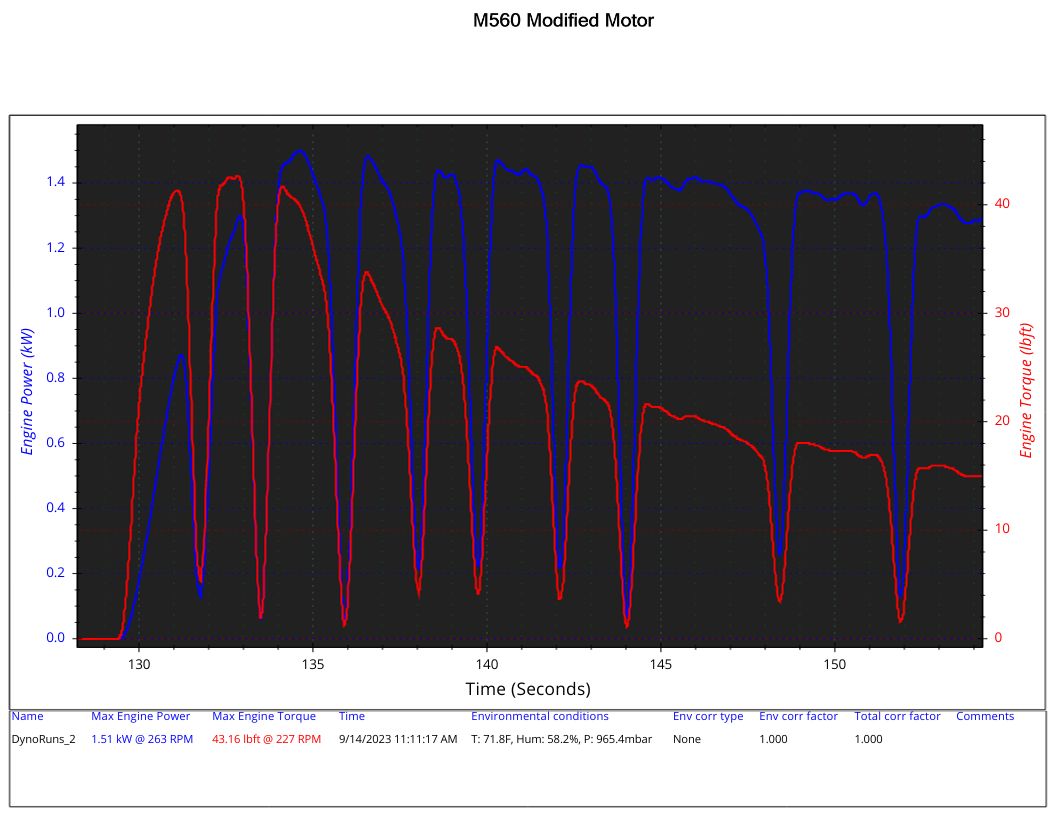Click the 10 tick on torque axis
Image resolution: width=1056 pixels, height=816 pixels.
click(1002, 529)
